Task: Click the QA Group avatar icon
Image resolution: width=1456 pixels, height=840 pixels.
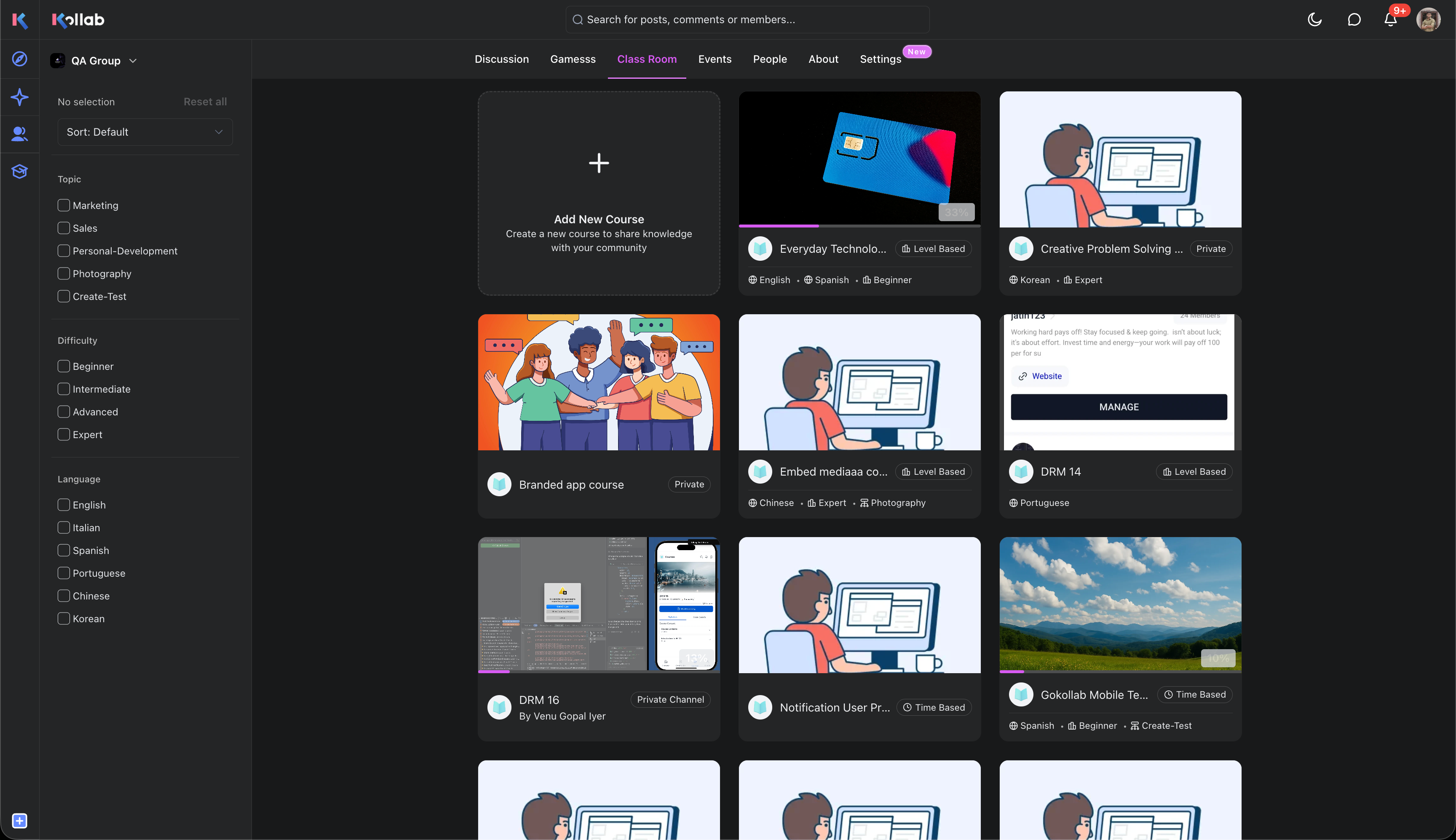Action: pos(58,61)
